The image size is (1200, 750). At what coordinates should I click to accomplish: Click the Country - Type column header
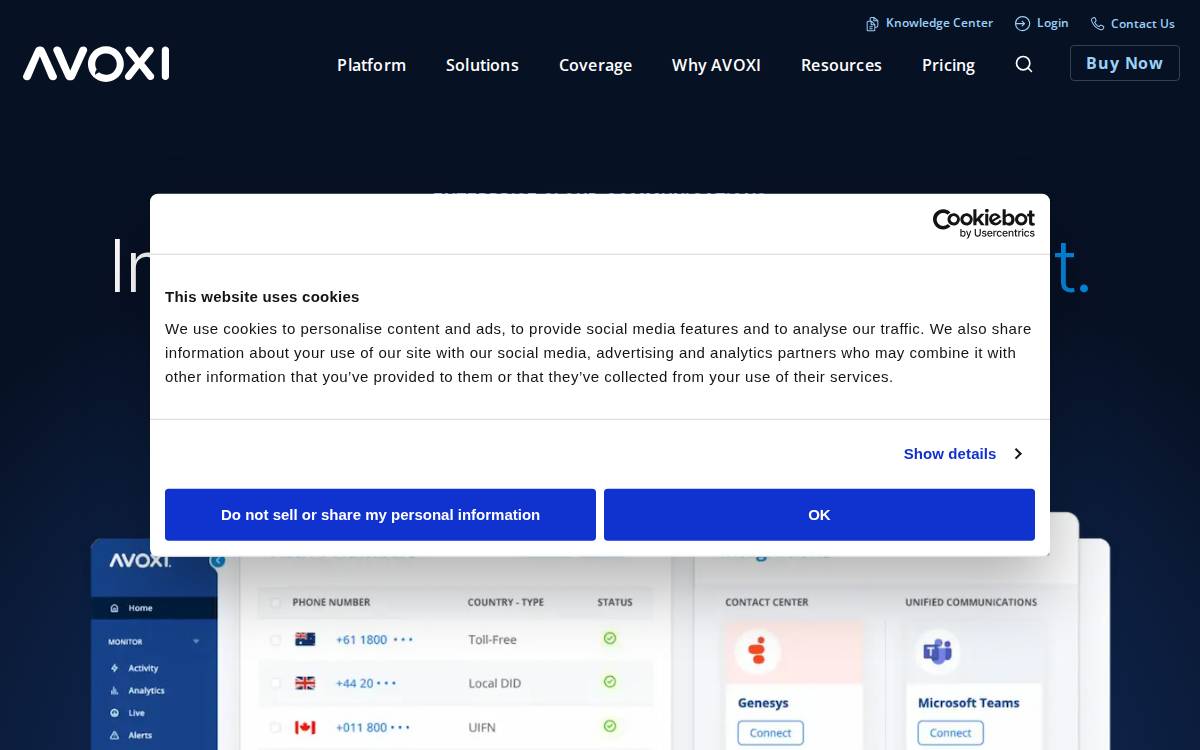505,602
